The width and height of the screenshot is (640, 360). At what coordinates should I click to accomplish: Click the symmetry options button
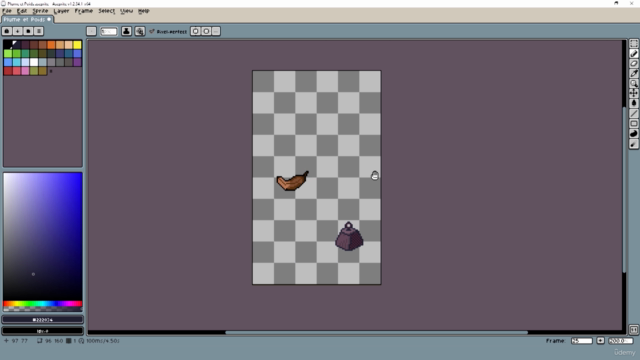(216, 31)
